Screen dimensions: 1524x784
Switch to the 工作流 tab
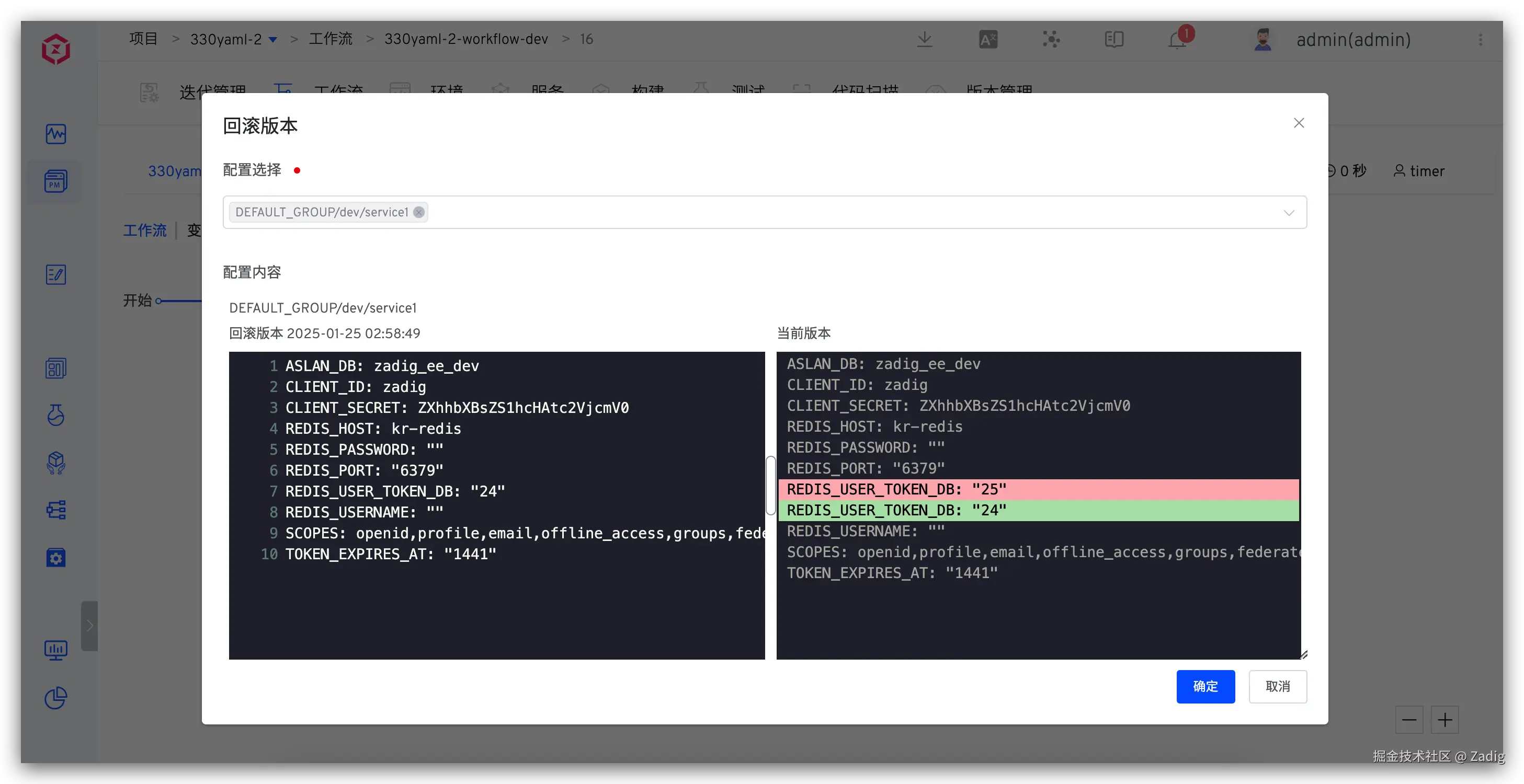point(144,230)
